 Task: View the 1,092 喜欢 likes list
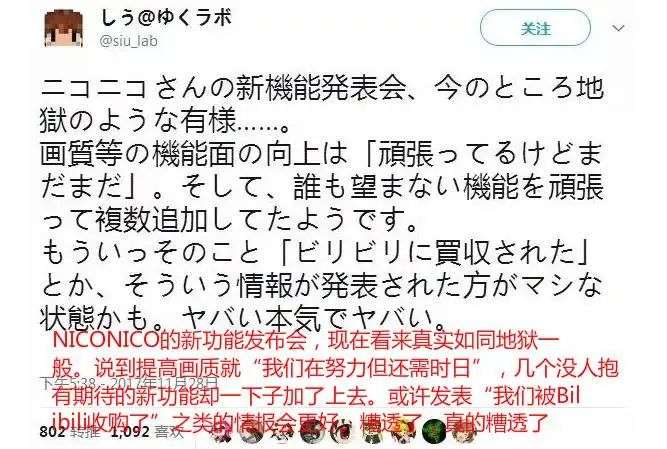tap(148, 432)
